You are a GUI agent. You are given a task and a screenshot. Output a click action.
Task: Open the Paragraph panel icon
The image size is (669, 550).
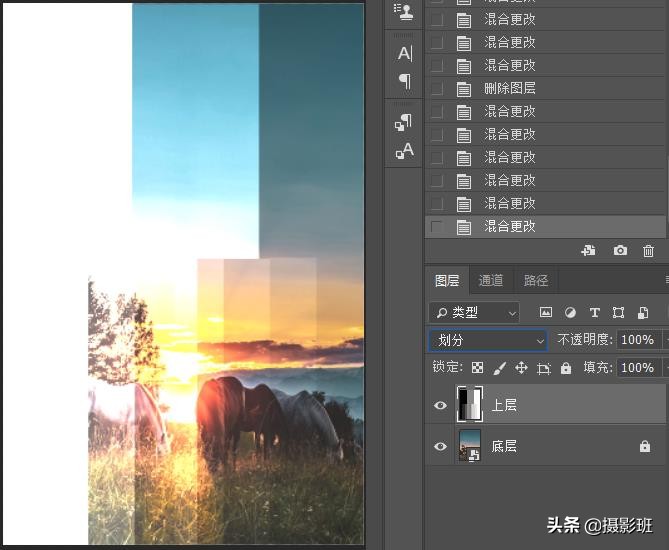[x=404, y=81]
